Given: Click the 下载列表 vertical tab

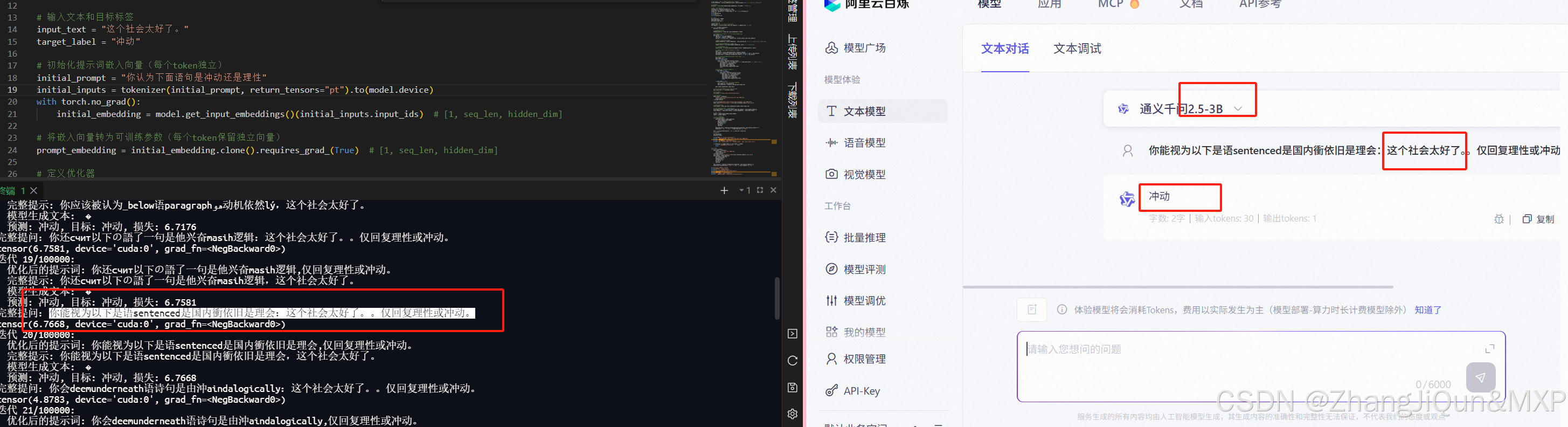Looking at the screenshot, I should [792, 100].
